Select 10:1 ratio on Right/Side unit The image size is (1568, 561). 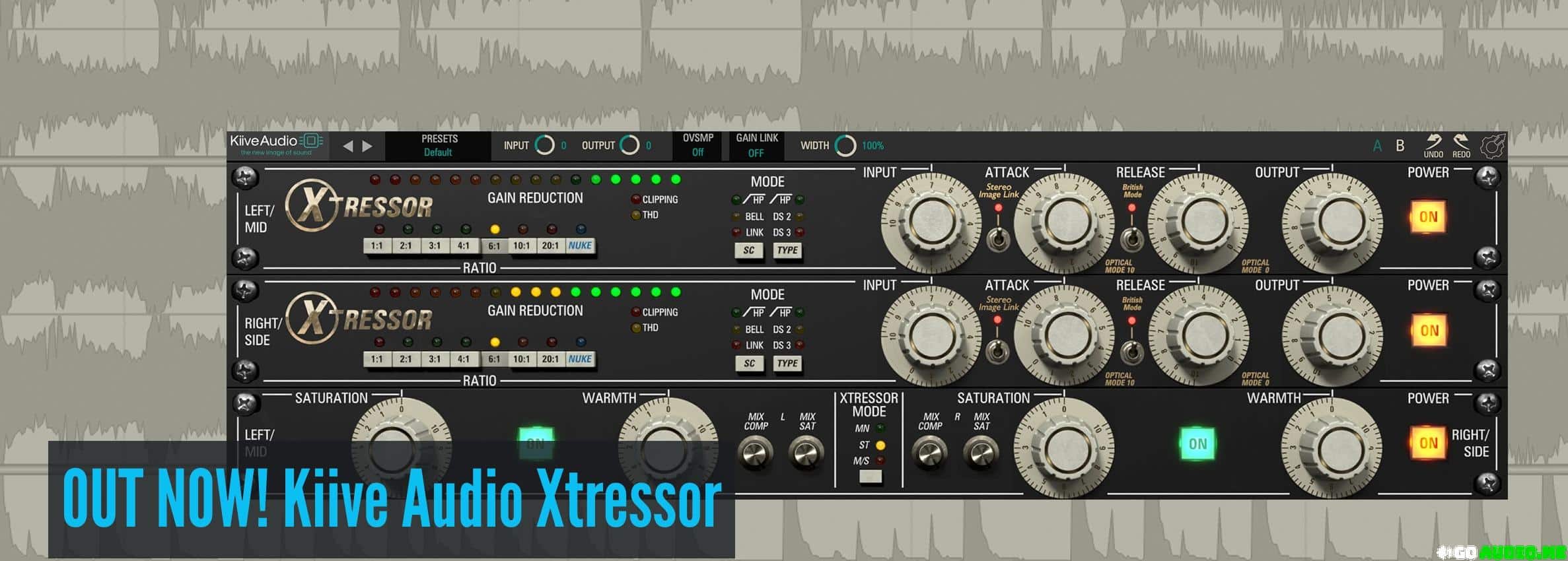click(522, 360)
